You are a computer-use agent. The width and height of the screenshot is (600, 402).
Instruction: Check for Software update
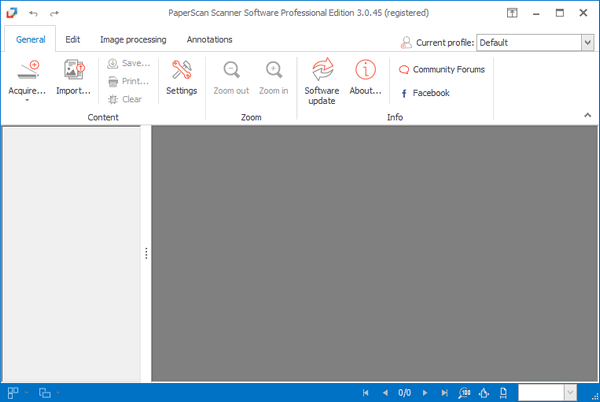(x=322, y=80)
